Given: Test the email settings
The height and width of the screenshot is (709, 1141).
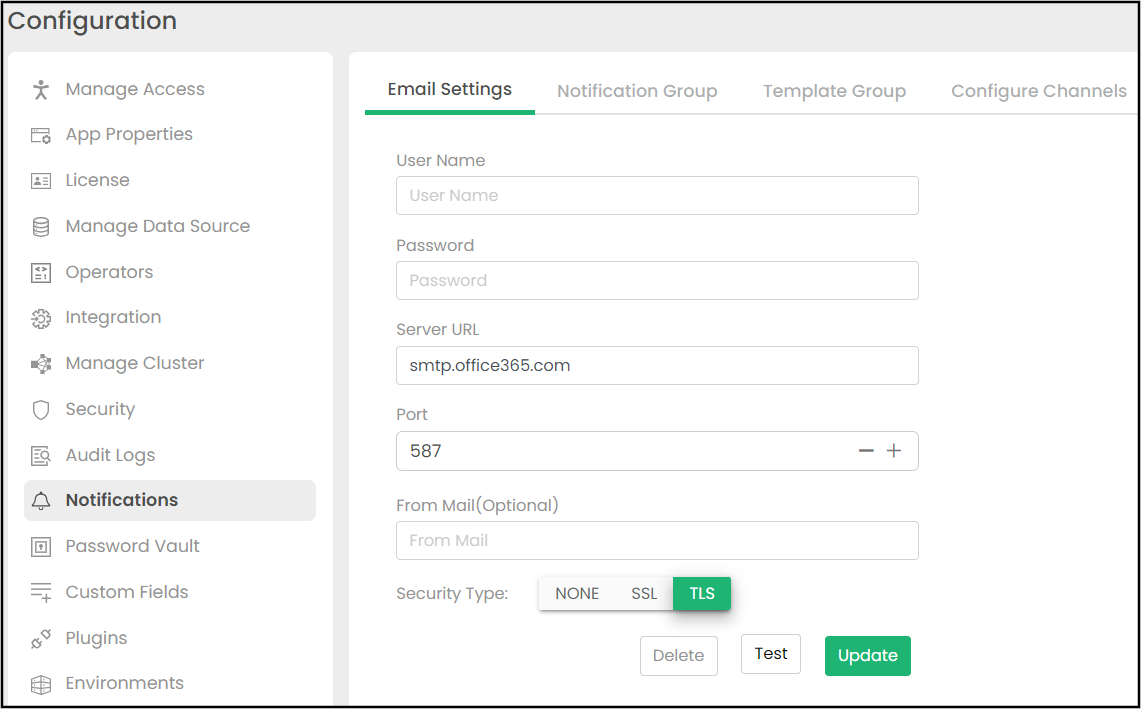Looking at the screenshot, I should tap(771, 654).
